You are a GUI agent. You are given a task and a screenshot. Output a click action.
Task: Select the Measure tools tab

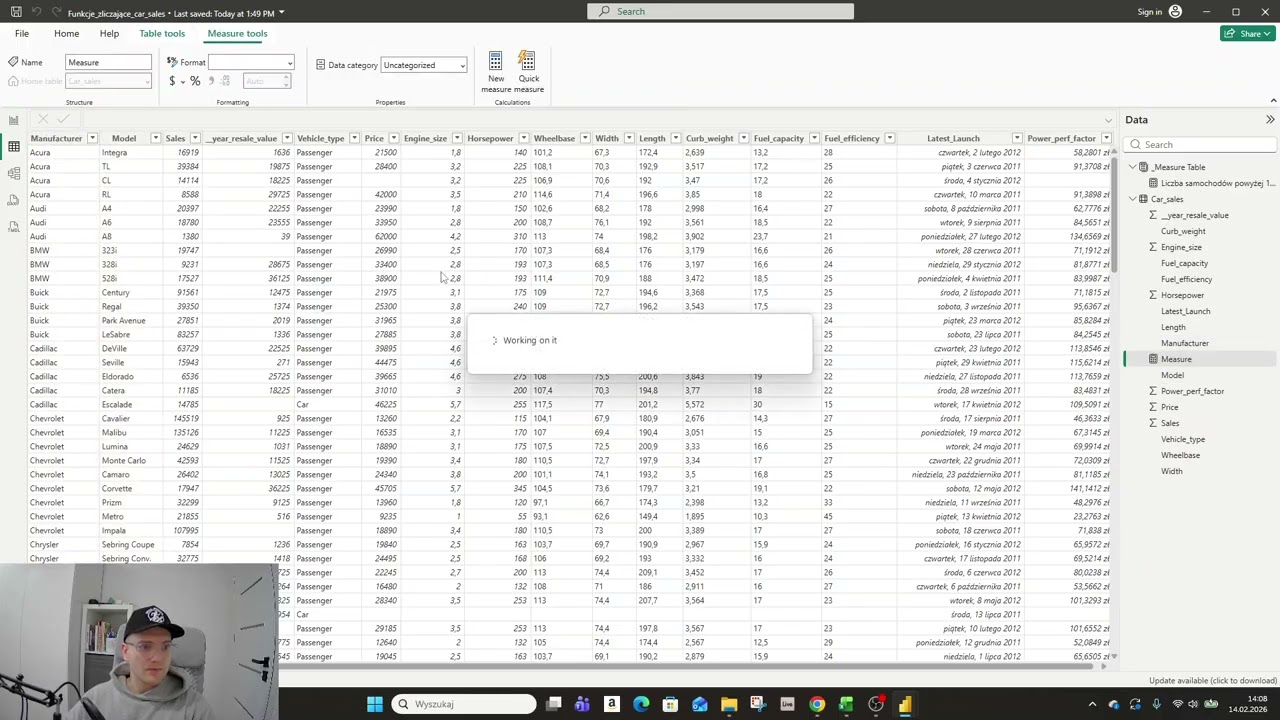(237, 33)
